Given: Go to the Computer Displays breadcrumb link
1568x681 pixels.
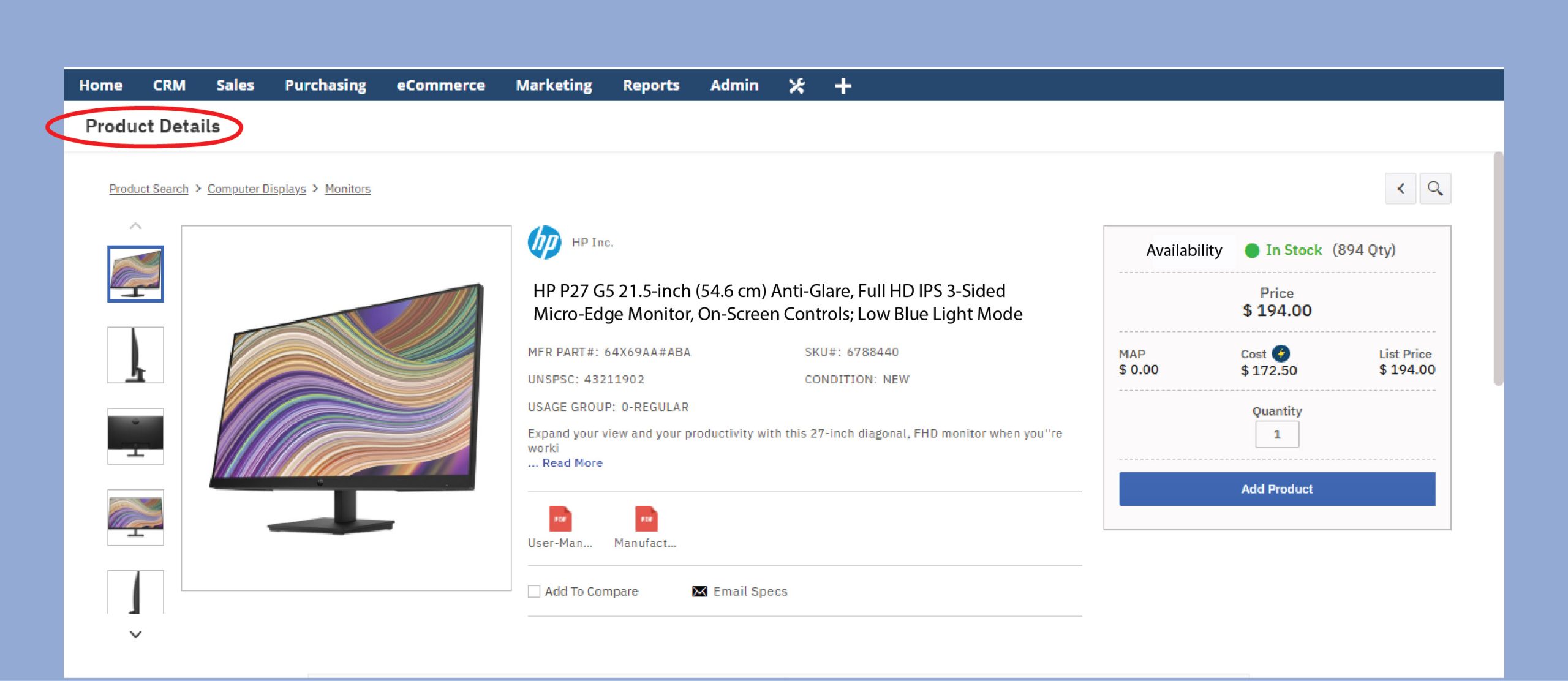Looking at the screenshot, I should coord(256,189).
